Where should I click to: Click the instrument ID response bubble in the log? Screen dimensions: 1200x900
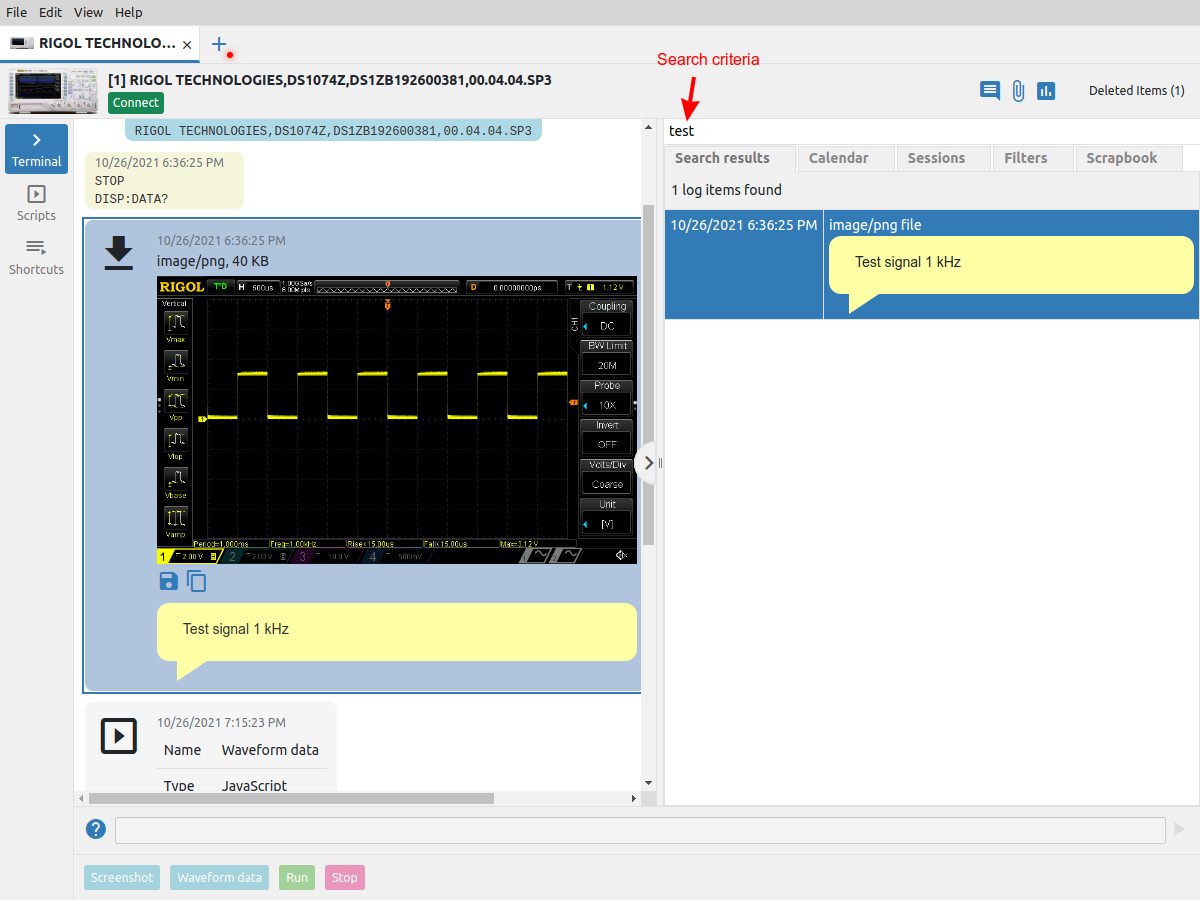coord(333,131)
